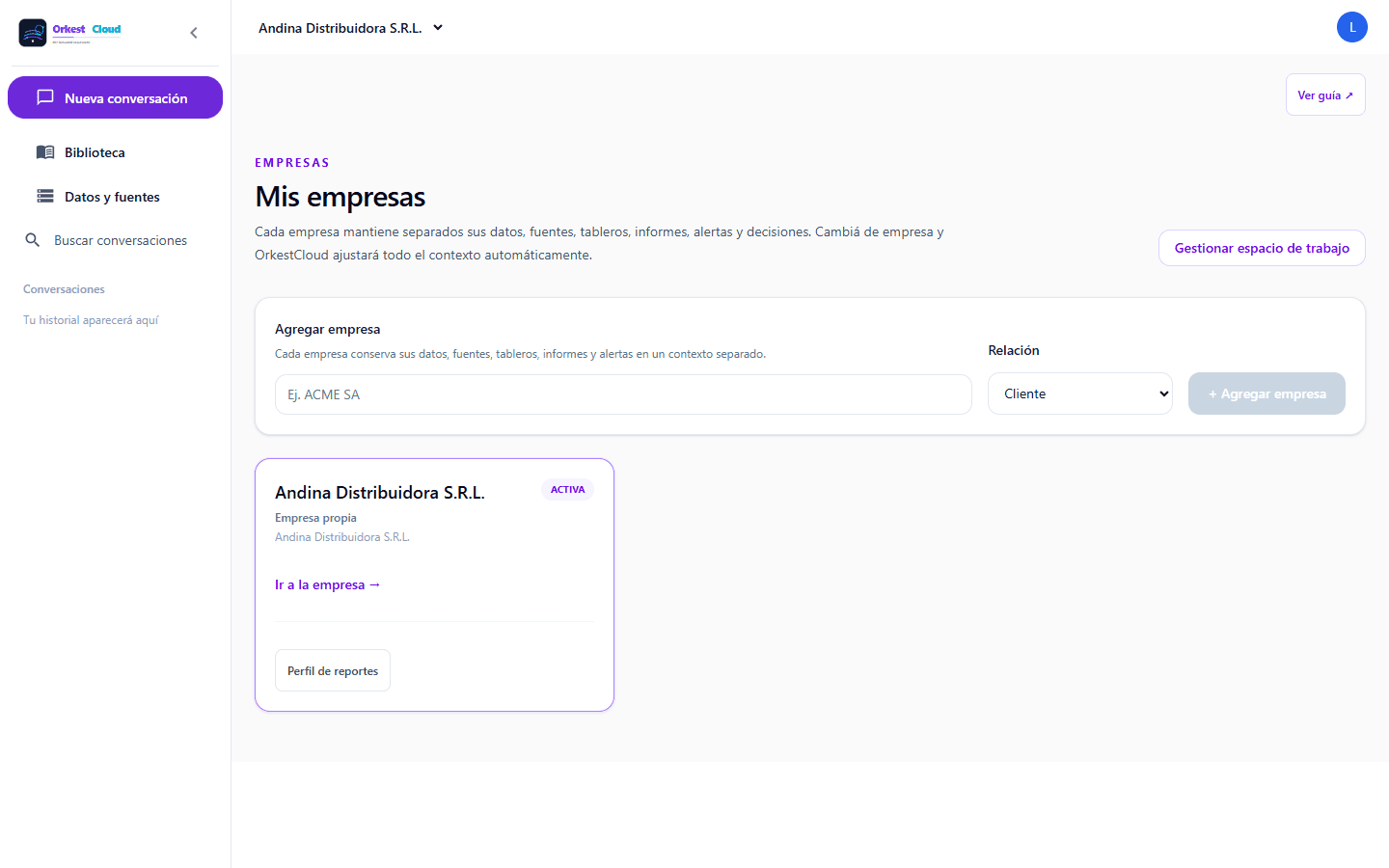Follow the Ir a la empresa link
This screenshot has height=868, width=1389.
tap(328, 584)
